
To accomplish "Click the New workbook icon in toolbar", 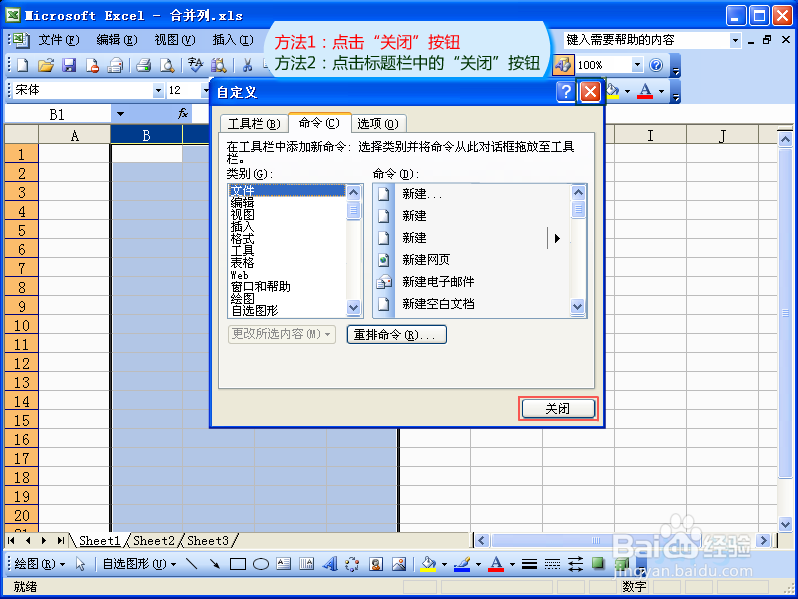I will [22, 65].
